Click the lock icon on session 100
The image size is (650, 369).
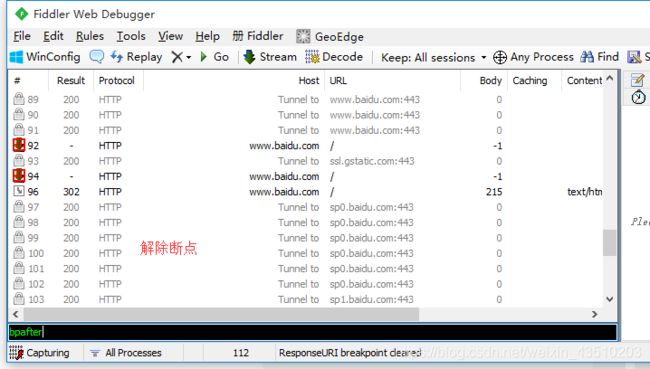click(19, 252)
